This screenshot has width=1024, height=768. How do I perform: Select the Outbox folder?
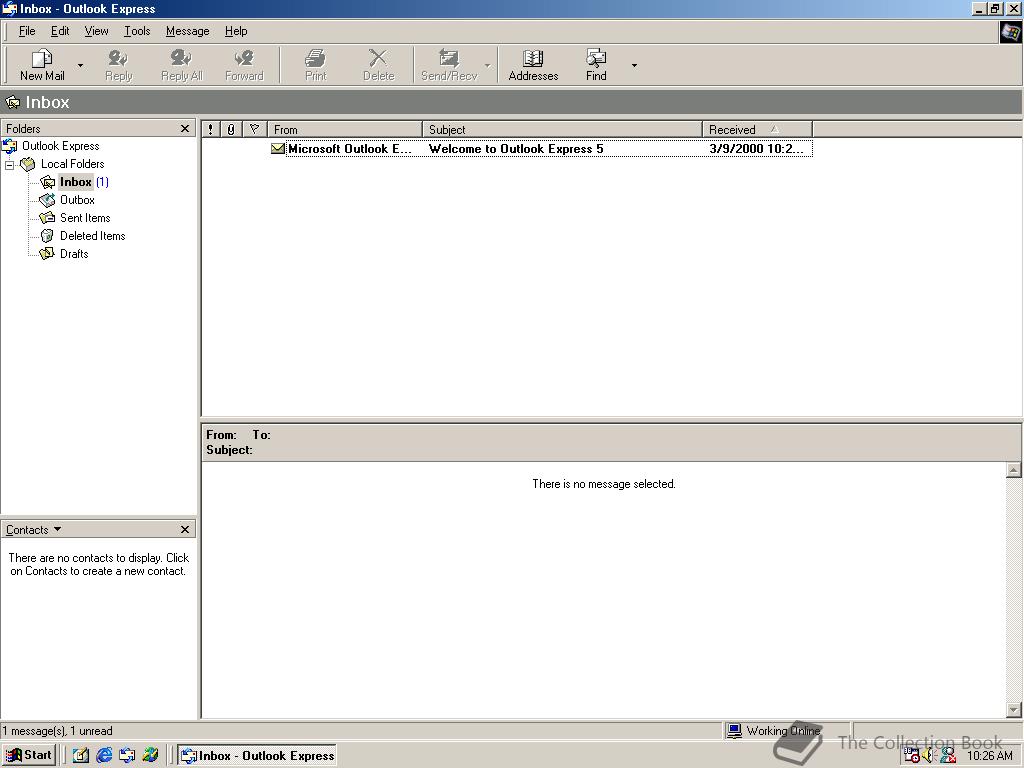[x=77, y=200]
